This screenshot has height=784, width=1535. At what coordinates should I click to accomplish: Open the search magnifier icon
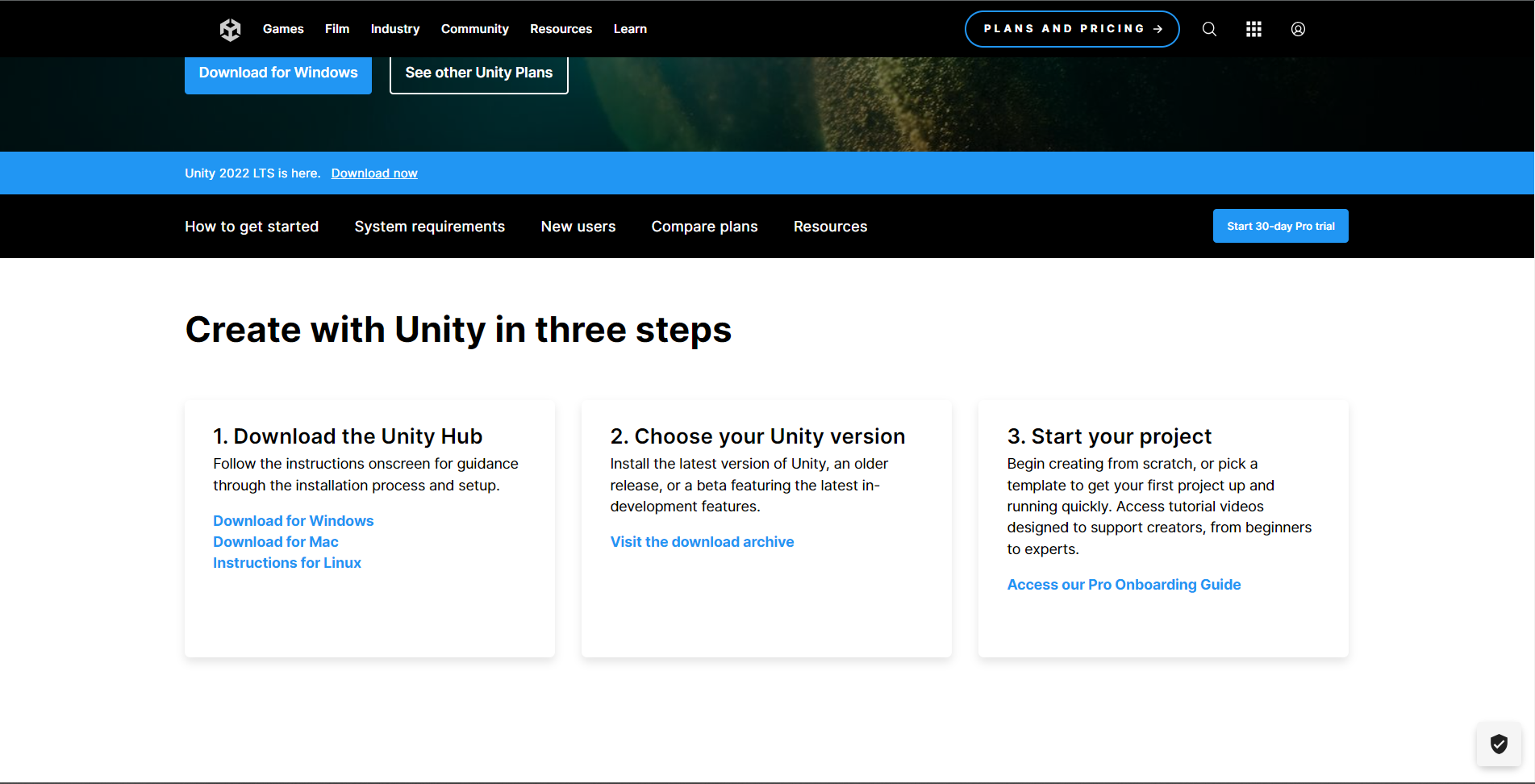[x=1209, y=29]
